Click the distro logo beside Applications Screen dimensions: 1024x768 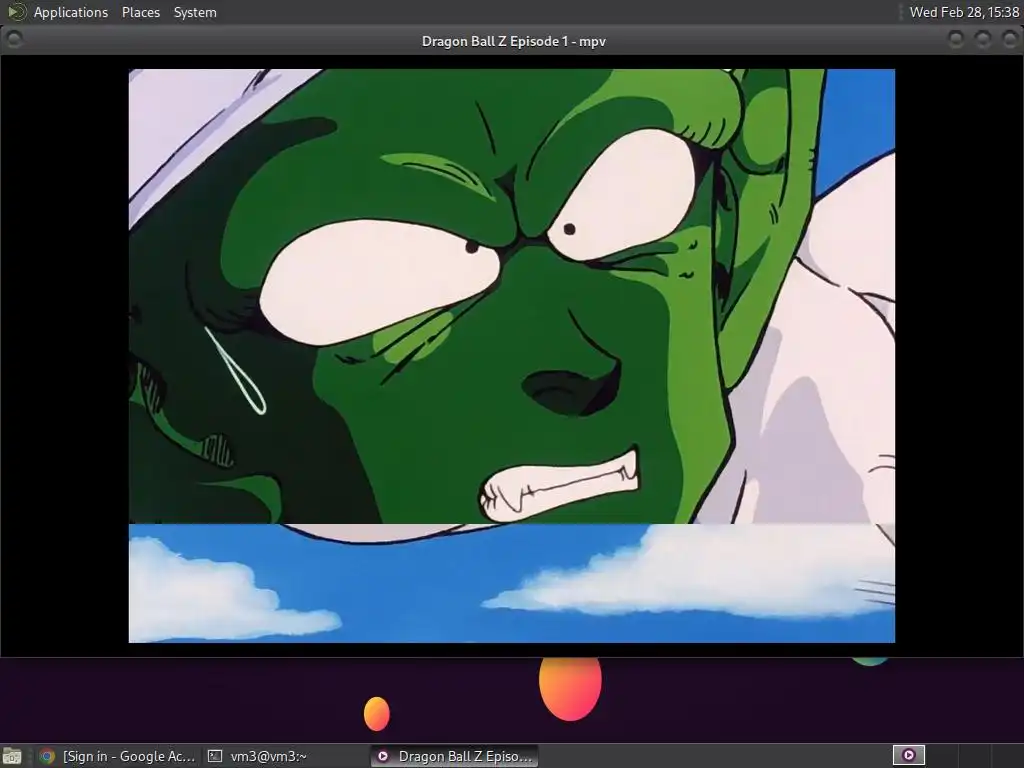coord(16,11)
